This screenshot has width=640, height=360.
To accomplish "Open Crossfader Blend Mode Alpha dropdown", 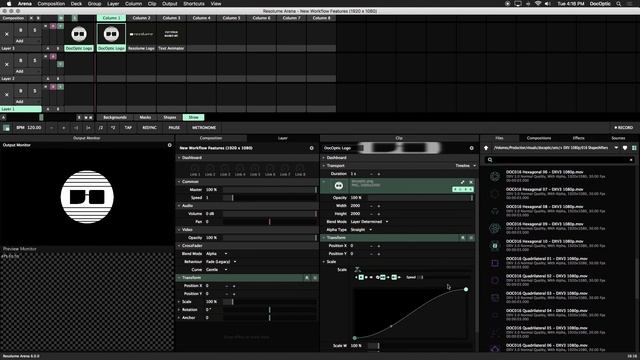I will pyautogui.click(x=216, y=253).
